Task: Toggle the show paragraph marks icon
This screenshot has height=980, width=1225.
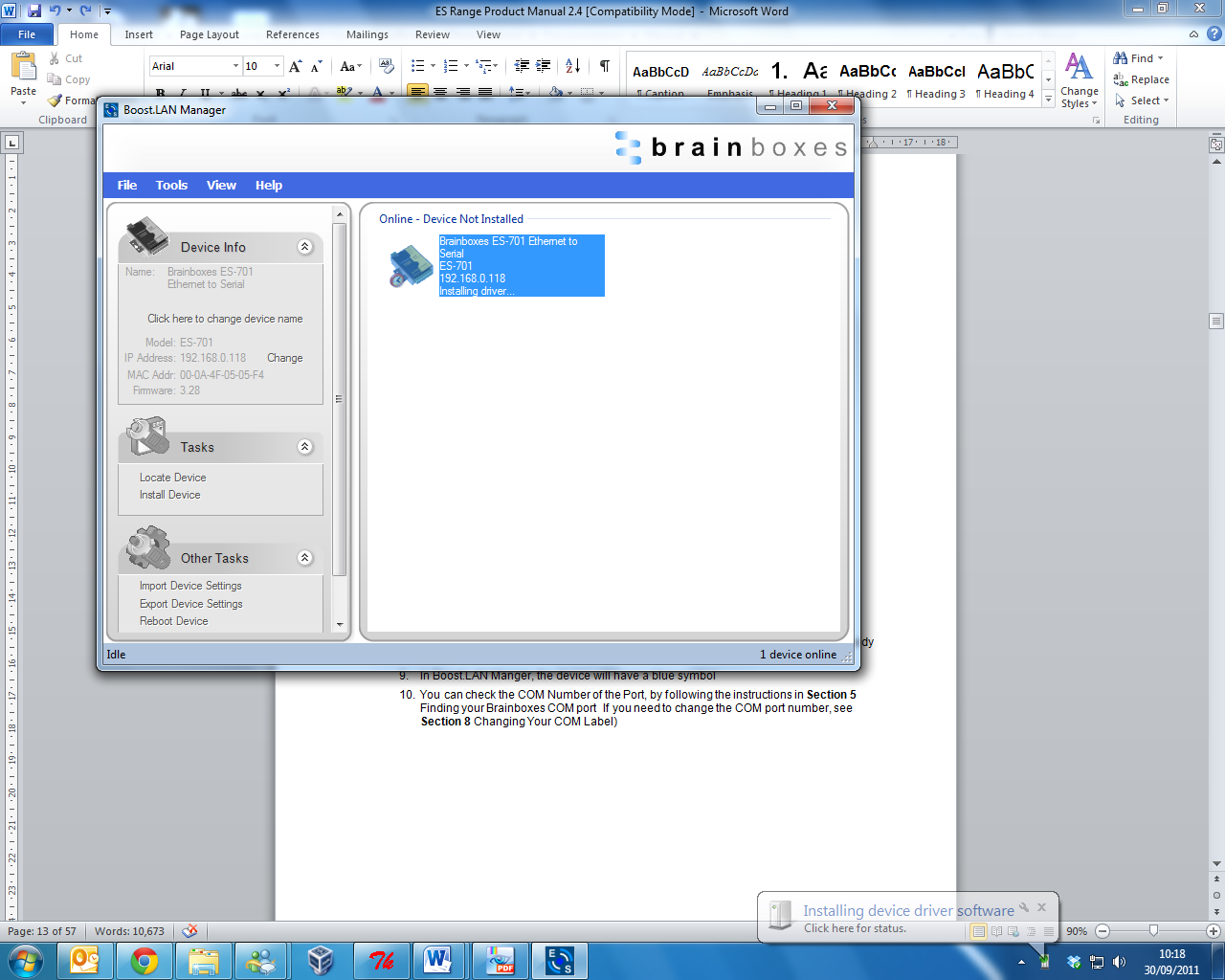Action: [604, 66]
